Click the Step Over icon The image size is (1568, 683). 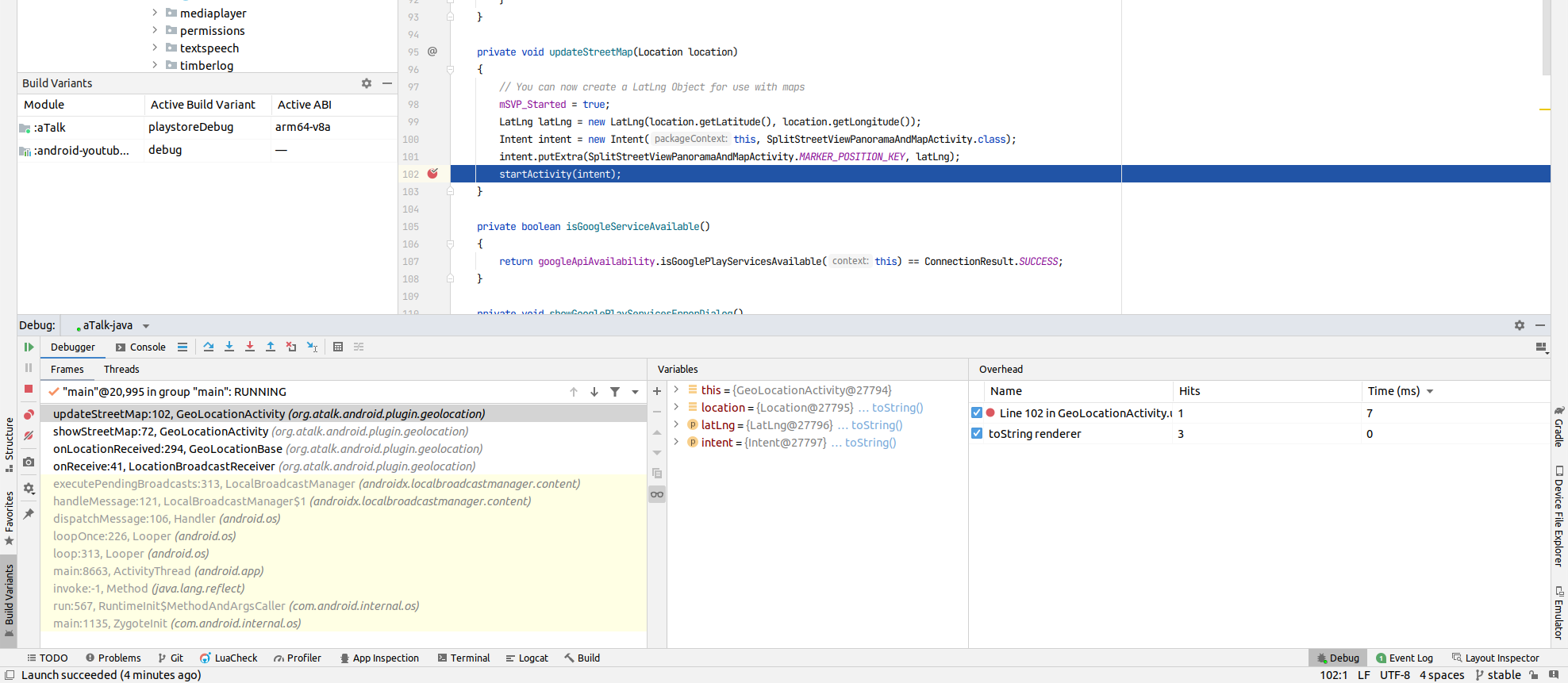click(x=209, y=347)
